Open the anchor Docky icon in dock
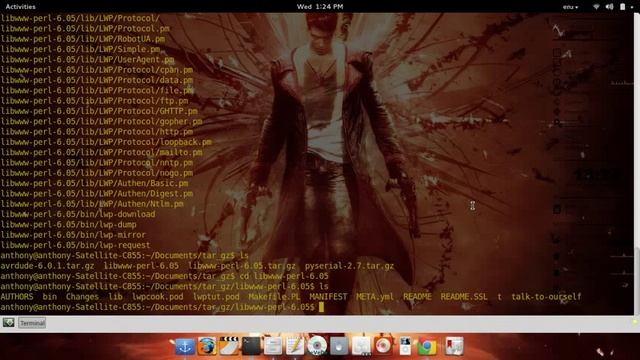 pyautogui.click(x=185, y=347)
